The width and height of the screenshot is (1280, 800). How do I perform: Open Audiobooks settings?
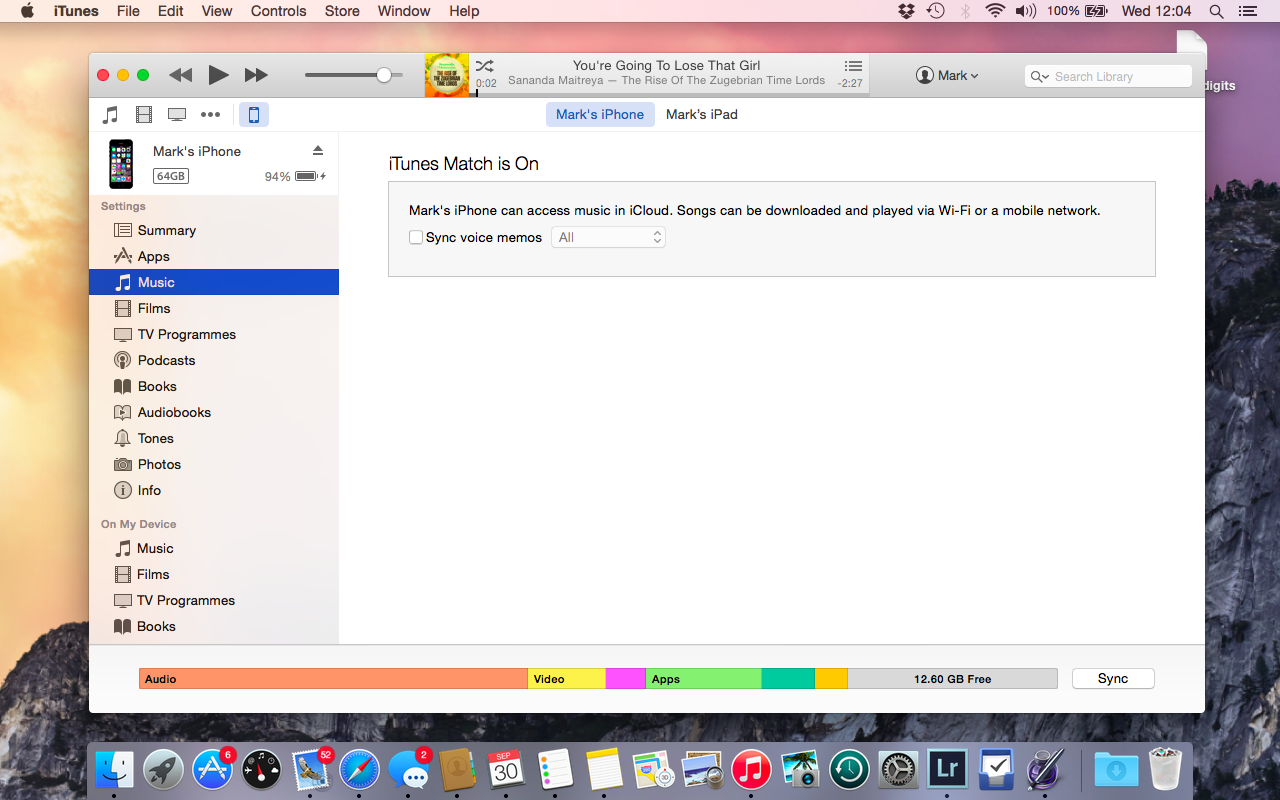coord(214,412)
